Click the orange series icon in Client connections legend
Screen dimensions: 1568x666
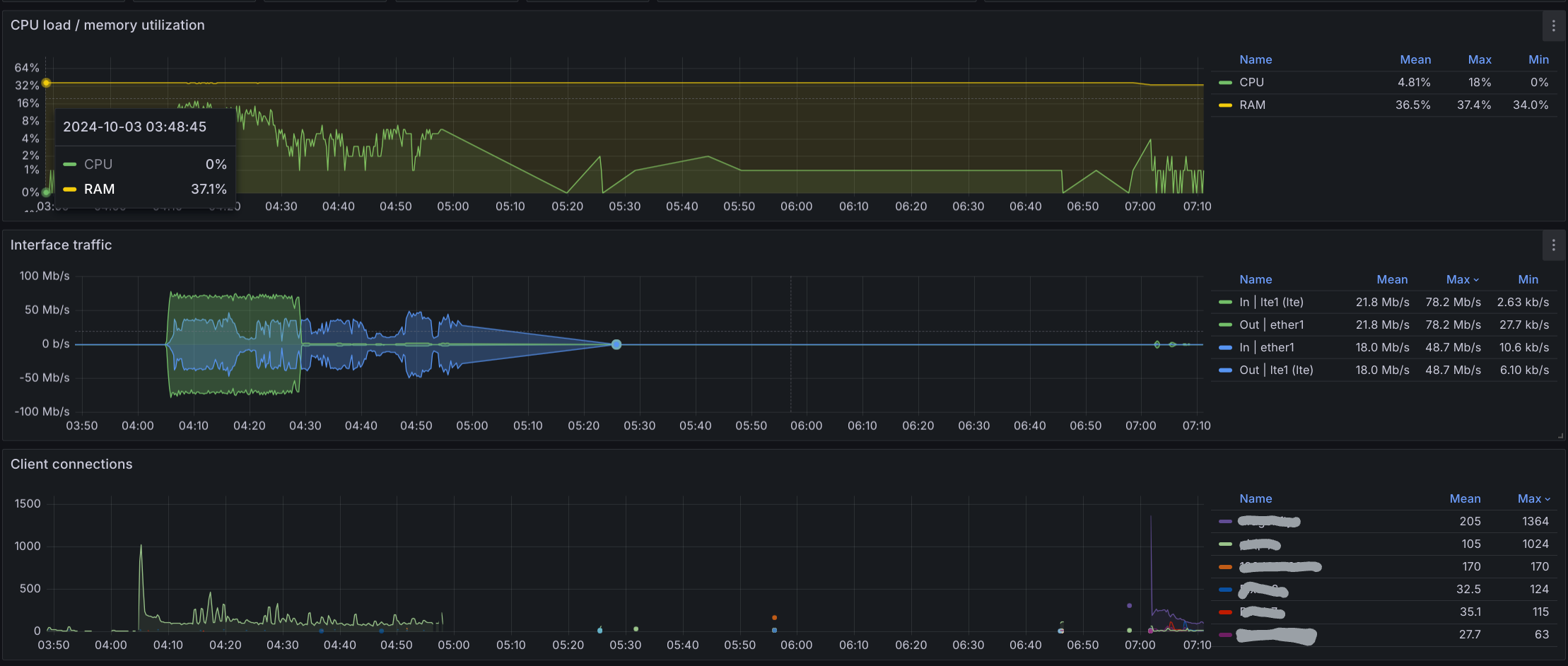[1225, 566]
